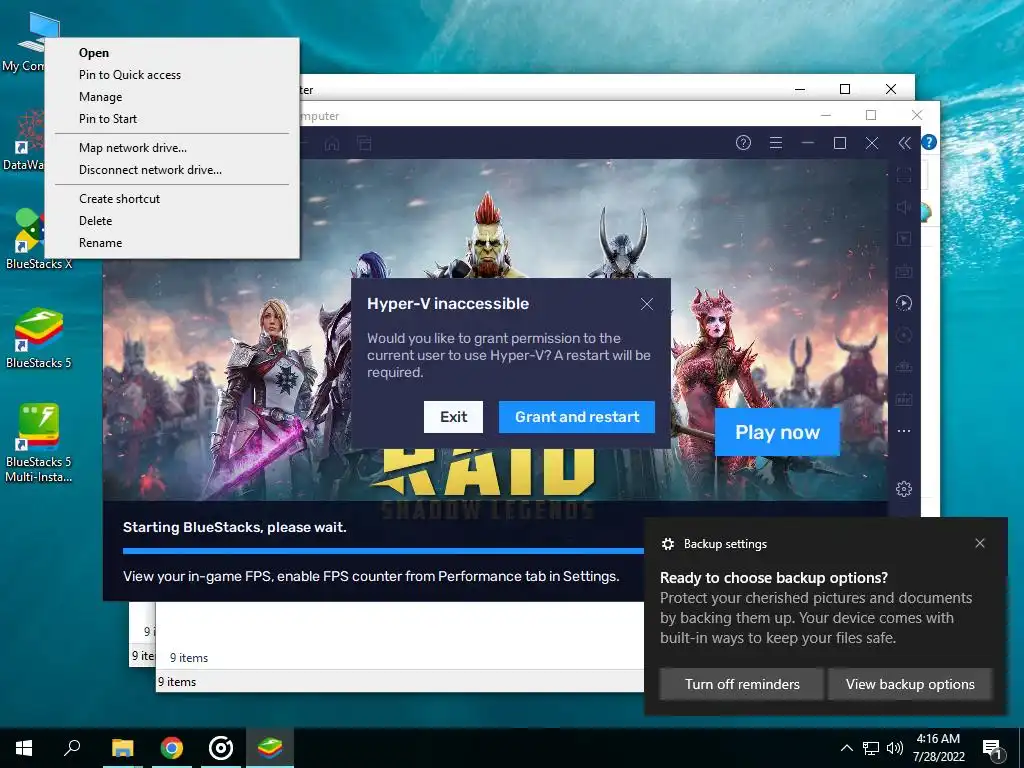Screen dimensions: 1024x768
Task: Click View backup options button
Action: click(910, 684)
